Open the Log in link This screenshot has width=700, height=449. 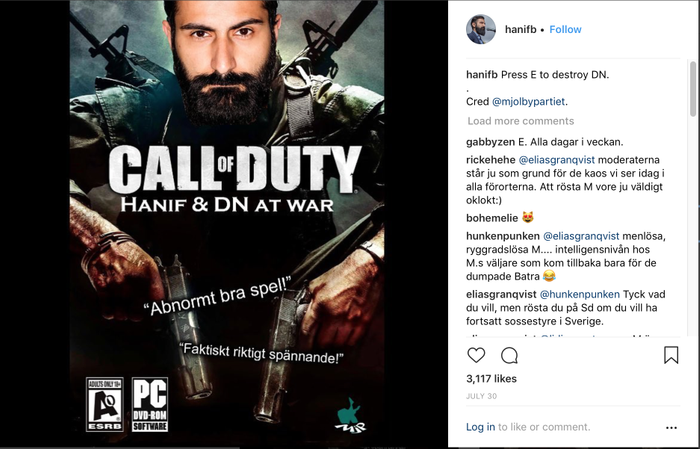[480, 427]
